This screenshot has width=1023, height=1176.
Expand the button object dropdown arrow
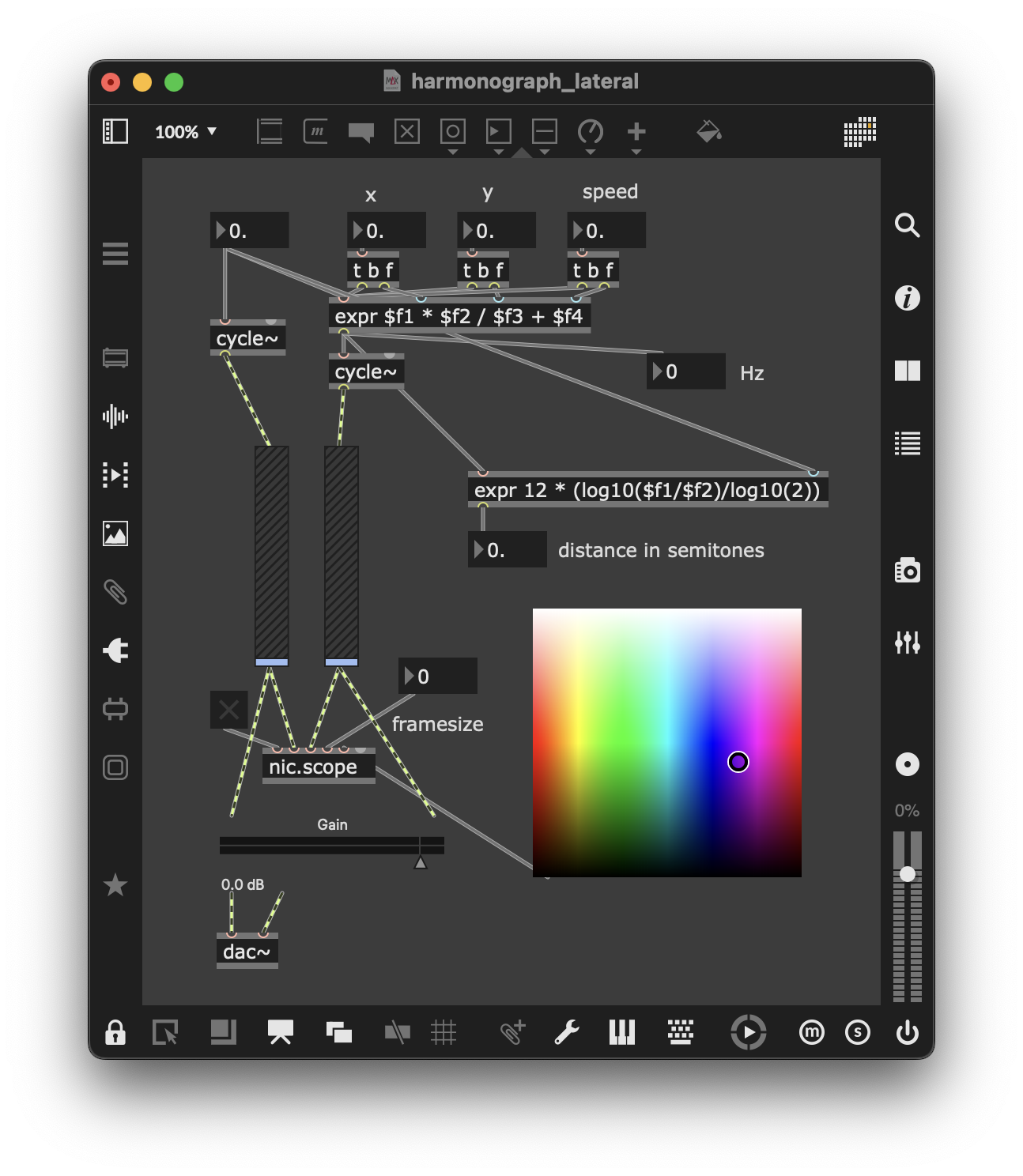point(453,152)
